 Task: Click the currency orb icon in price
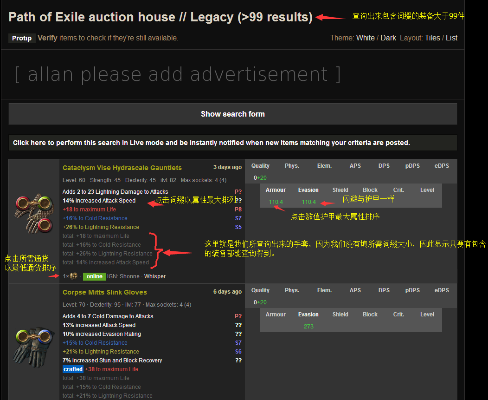[x=74, y=276]
